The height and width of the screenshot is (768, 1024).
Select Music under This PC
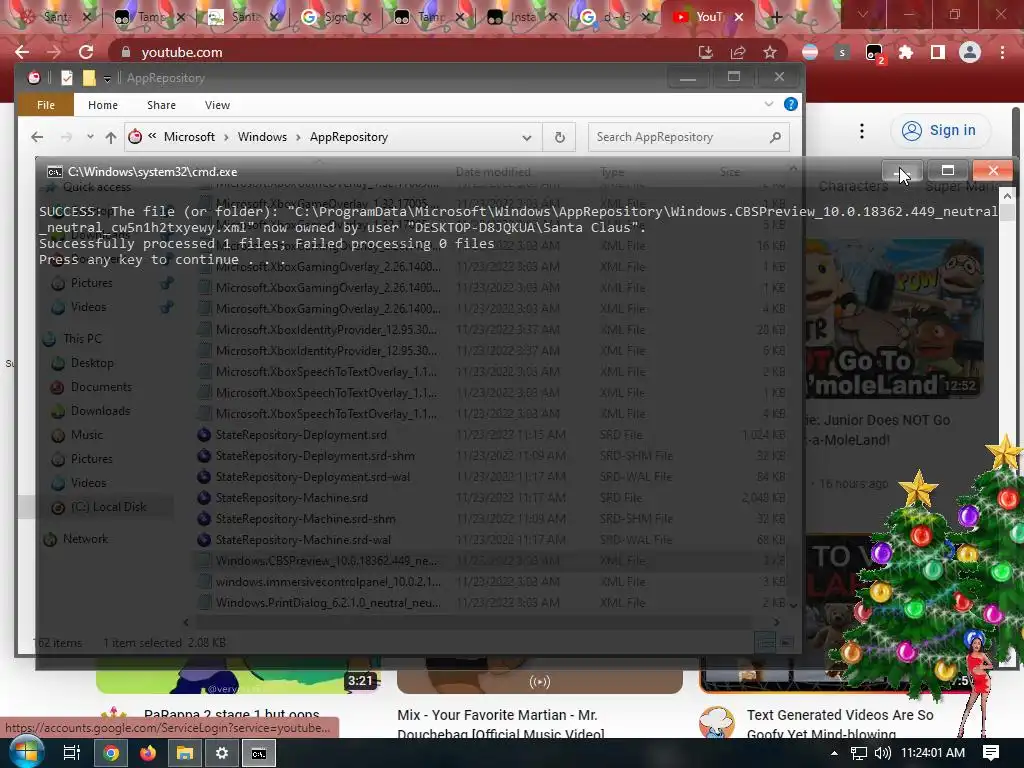coord(86,435)
